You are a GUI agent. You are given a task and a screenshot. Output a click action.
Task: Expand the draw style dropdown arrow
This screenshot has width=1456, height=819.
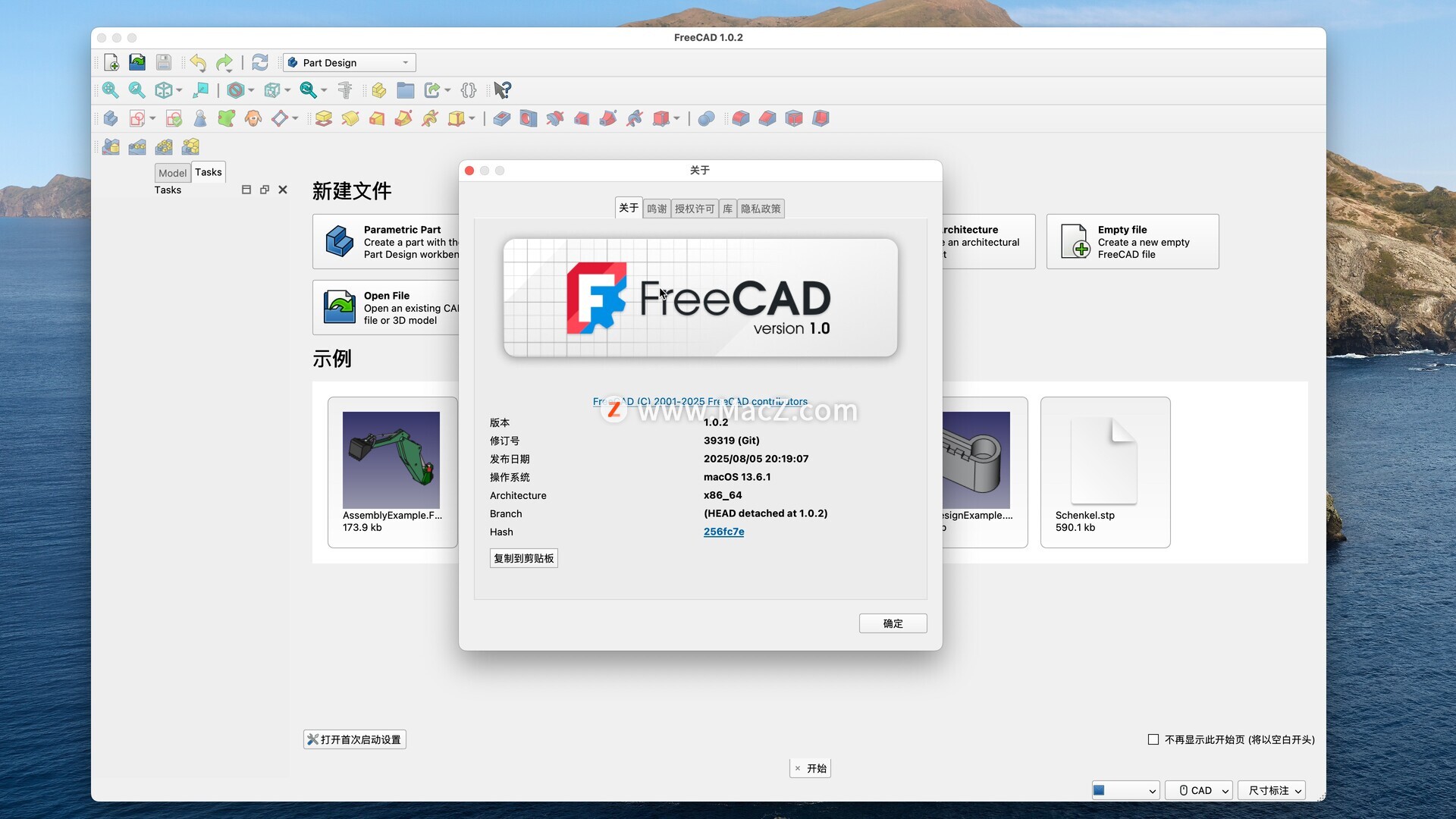[251, 90]
